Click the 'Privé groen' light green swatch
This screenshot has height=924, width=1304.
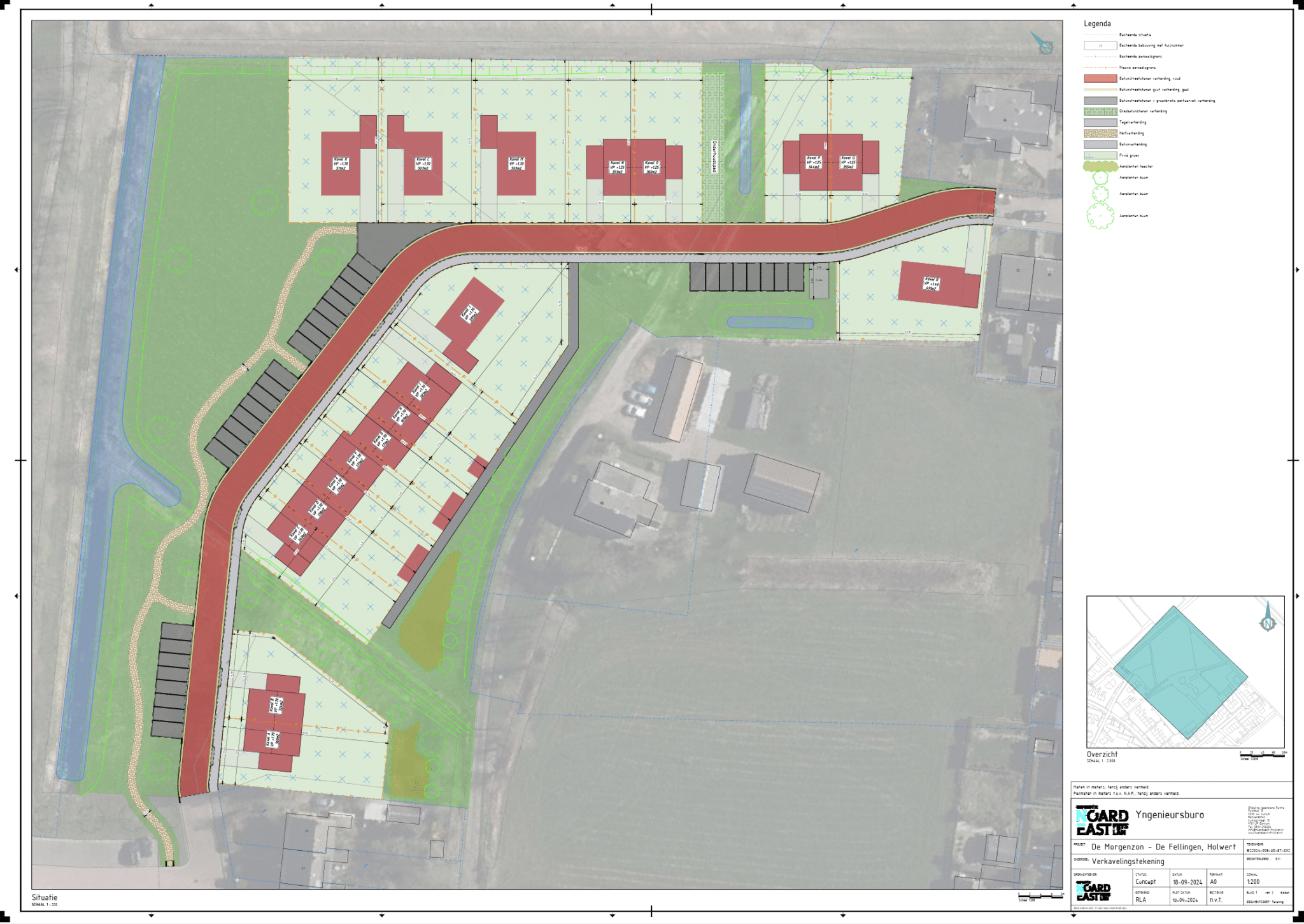click(1100, 155)
